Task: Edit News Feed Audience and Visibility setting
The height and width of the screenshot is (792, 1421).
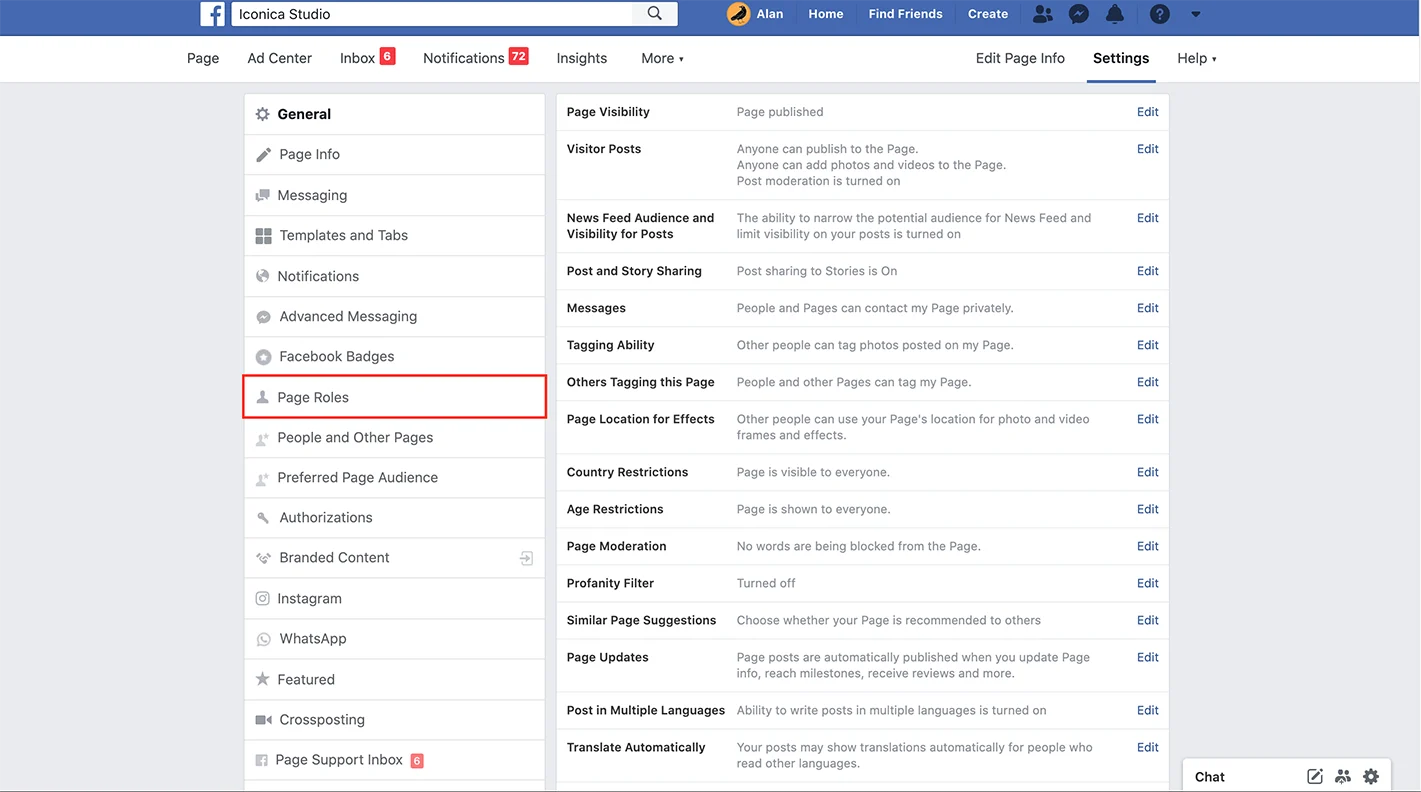Action: click(x=1148, y=218)
